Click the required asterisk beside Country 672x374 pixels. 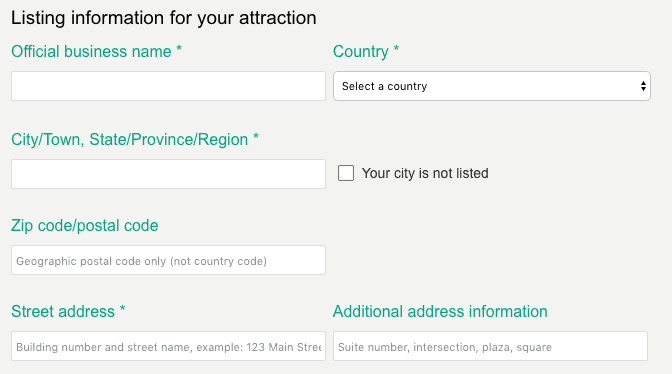pyautogui.click(x=396, y=49)
